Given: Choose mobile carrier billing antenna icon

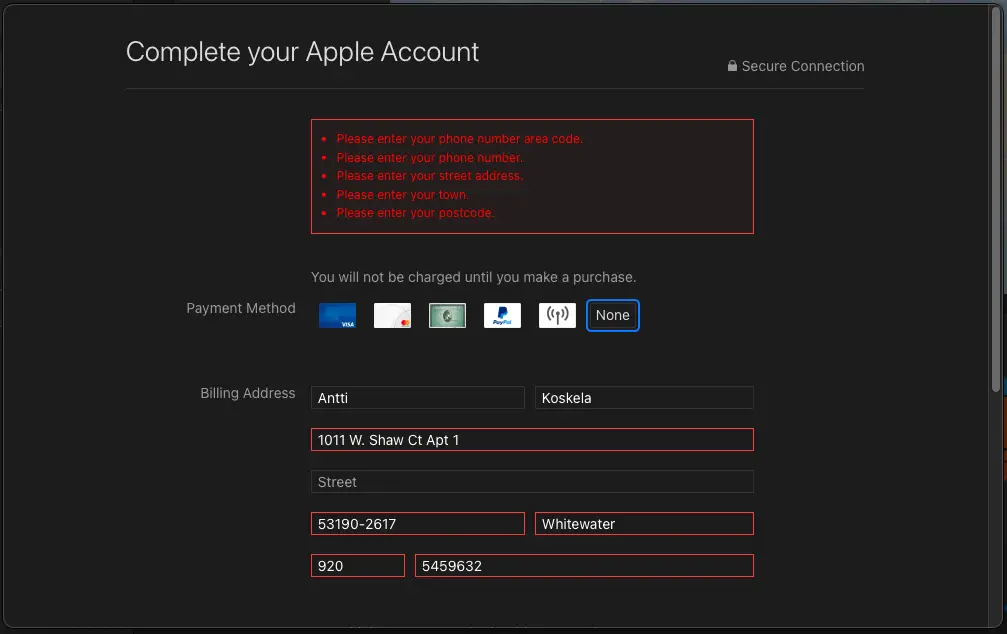Looking at the screenshot, I should pos(557,316).
